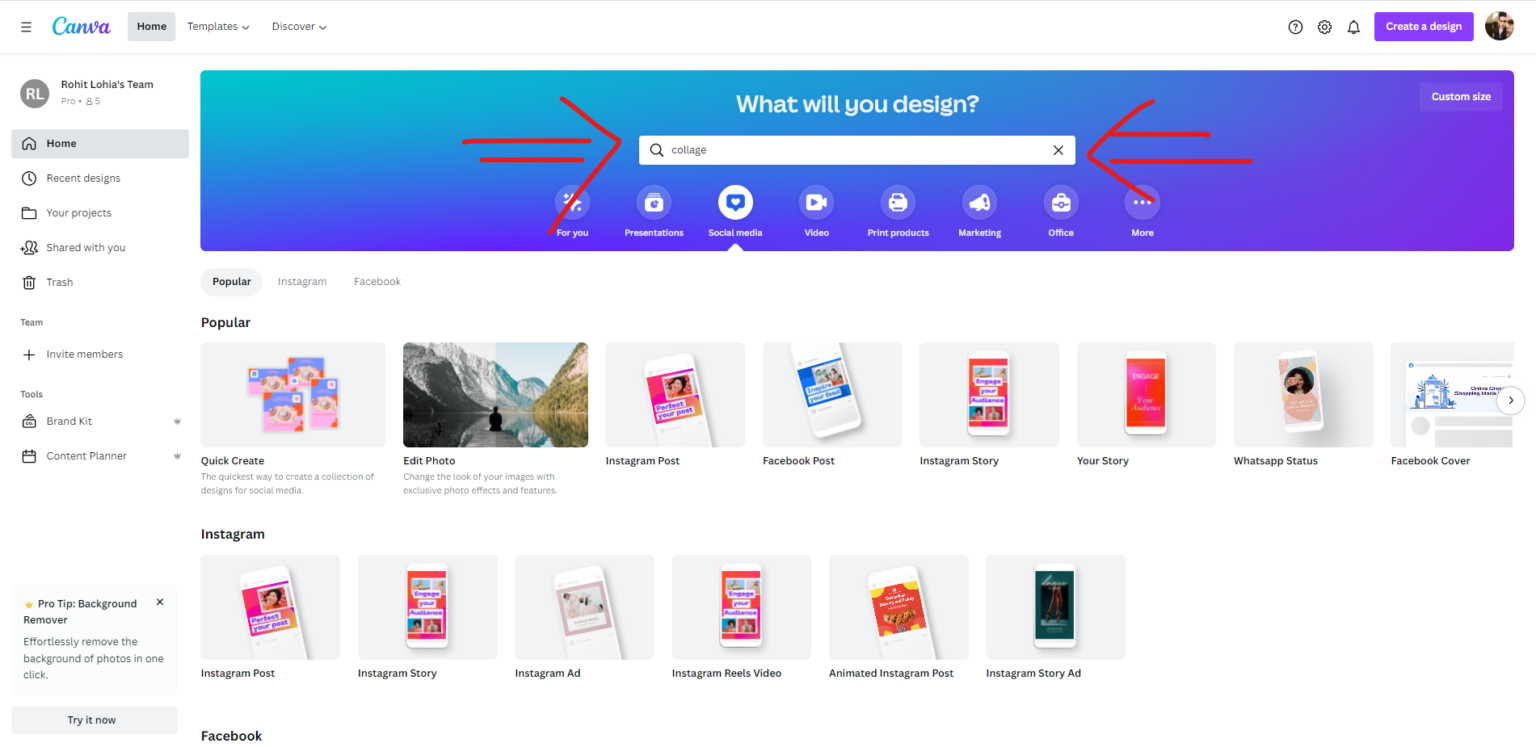The height and width of the screenshot is (747, 1536).
Task: Click the Video category icon
Action: click(816, 203)
